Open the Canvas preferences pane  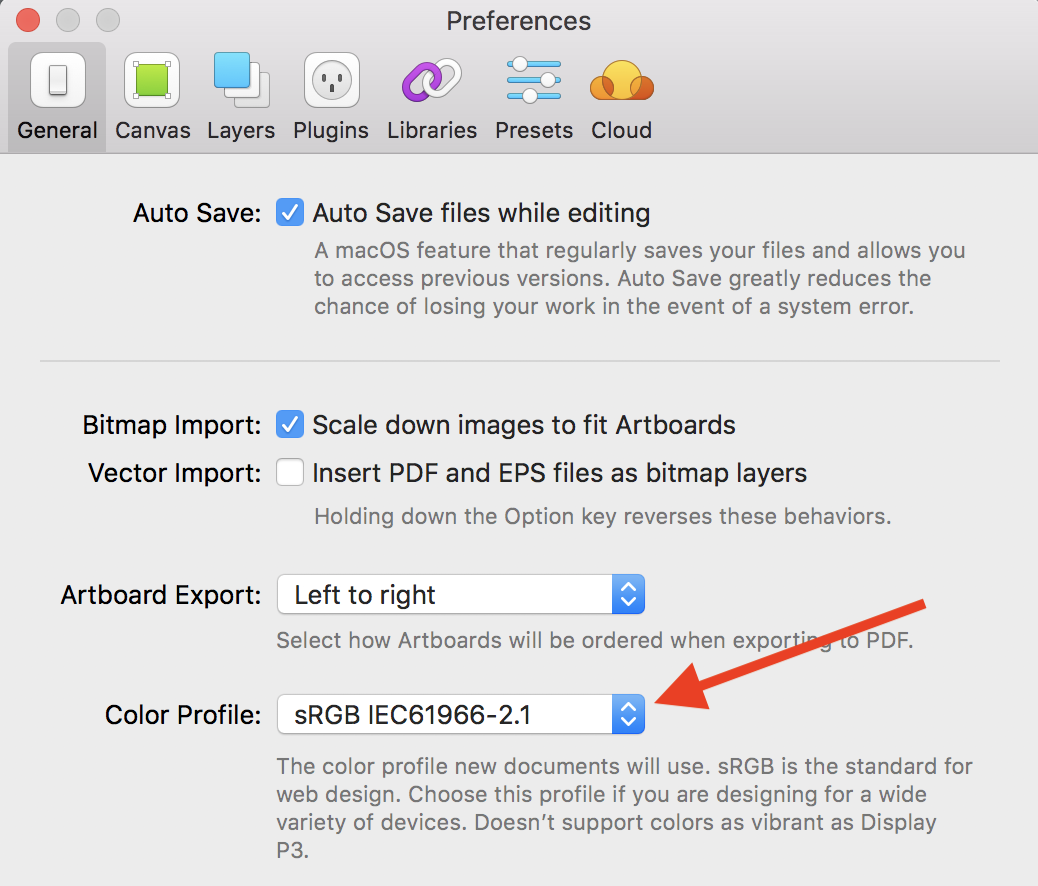(x=152, y=95)
